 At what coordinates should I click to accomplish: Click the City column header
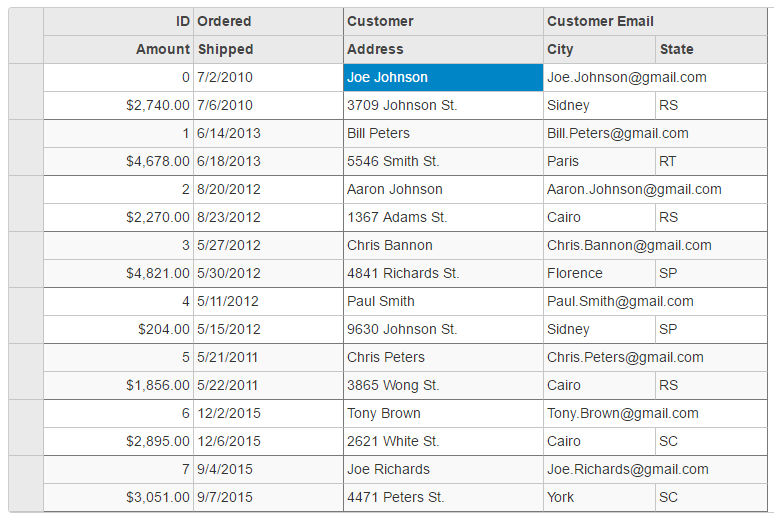point(599,49)
